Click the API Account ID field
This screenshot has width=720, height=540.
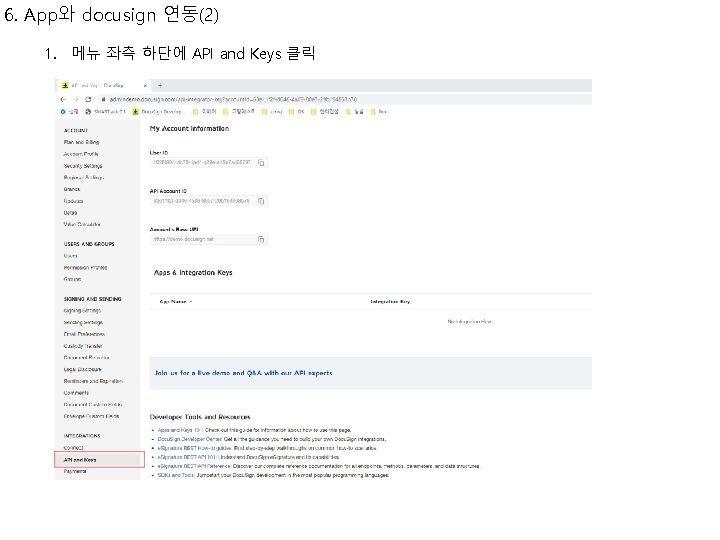coord(208,201)
